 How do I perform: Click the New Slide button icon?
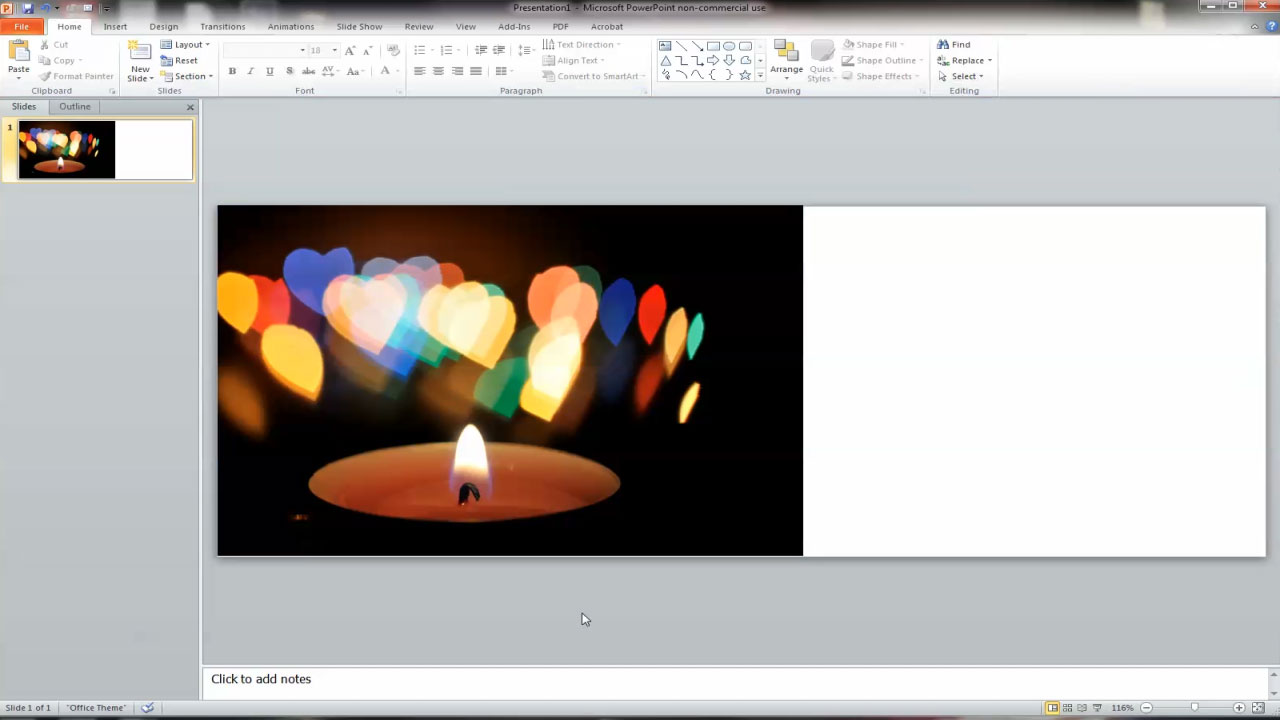140,52
